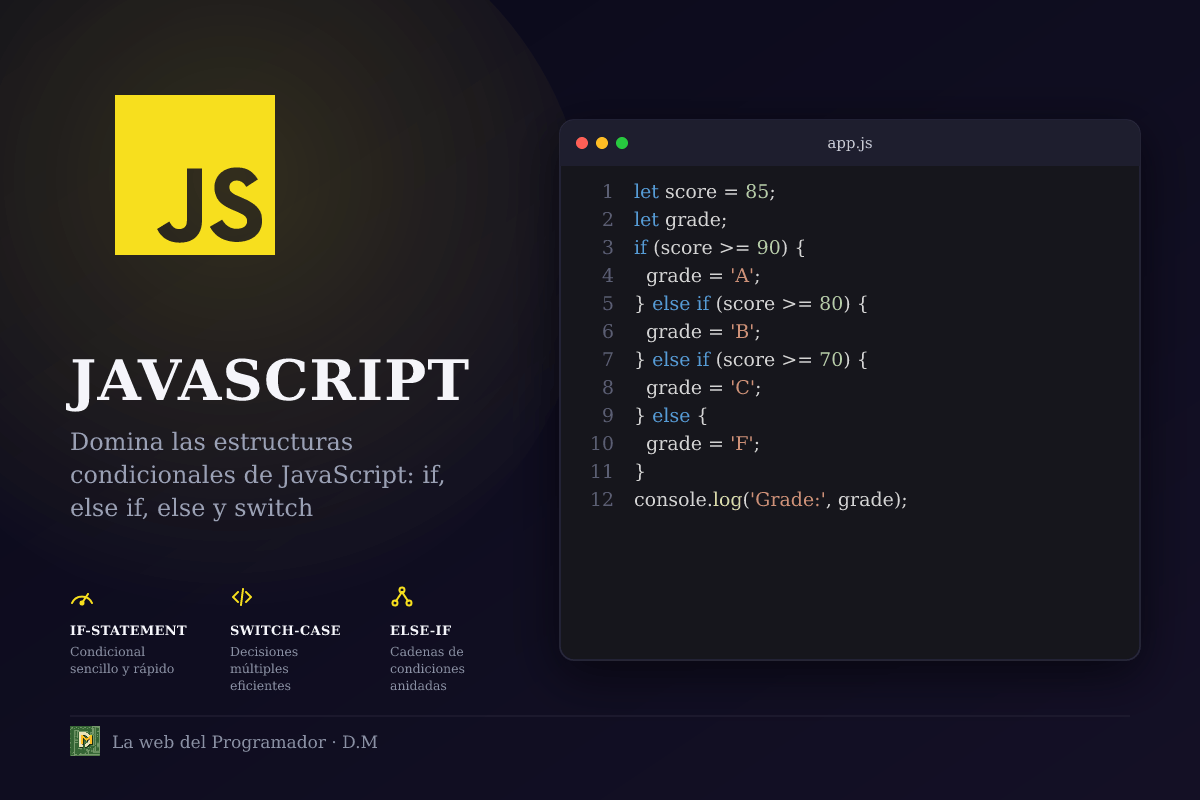
Task: Click the red window dot
Action: click(x=582, y=143)
